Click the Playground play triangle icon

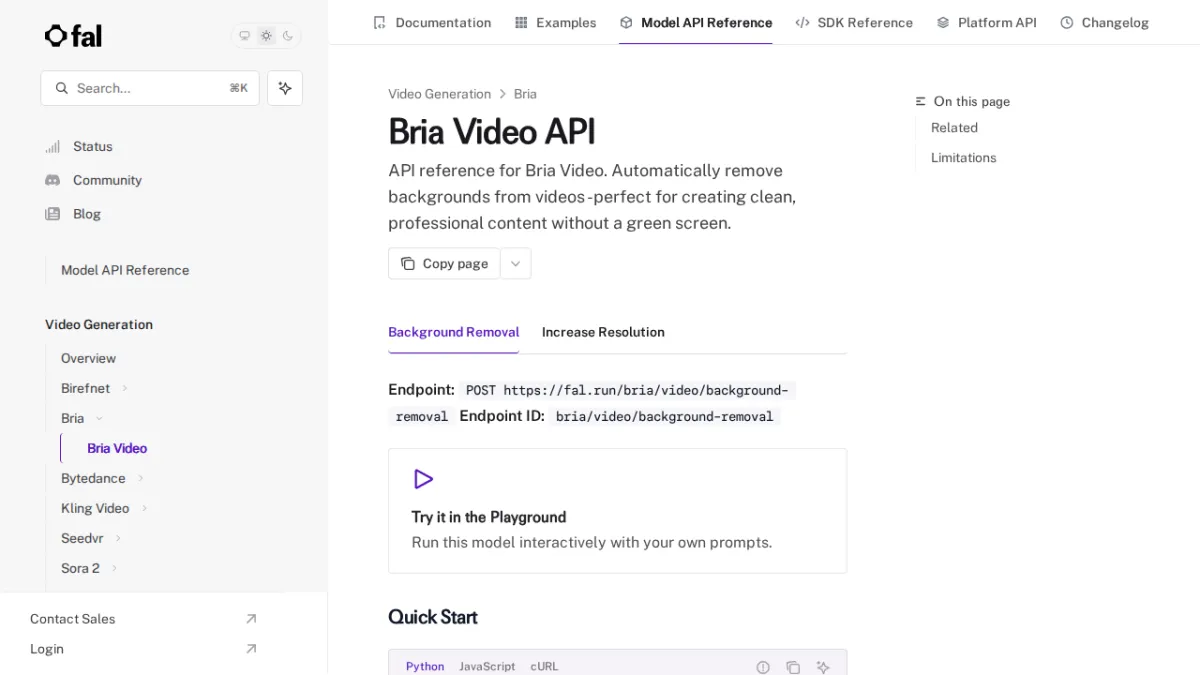click(x=423, y=479)
